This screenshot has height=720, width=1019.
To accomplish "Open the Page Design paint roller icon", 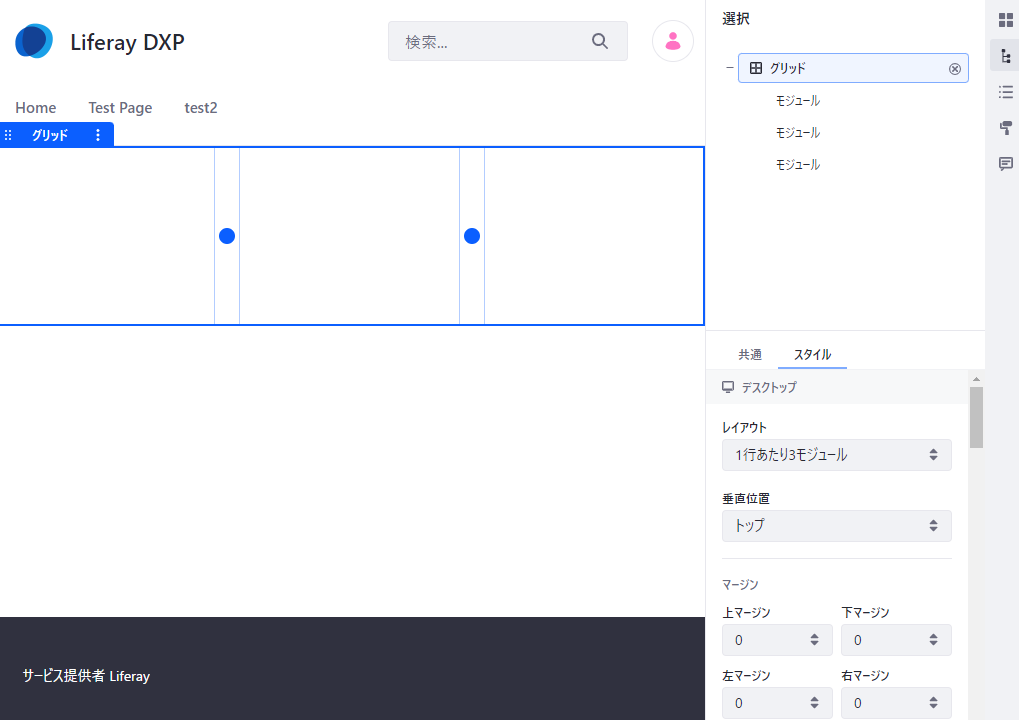I will tap(1006, 128).
